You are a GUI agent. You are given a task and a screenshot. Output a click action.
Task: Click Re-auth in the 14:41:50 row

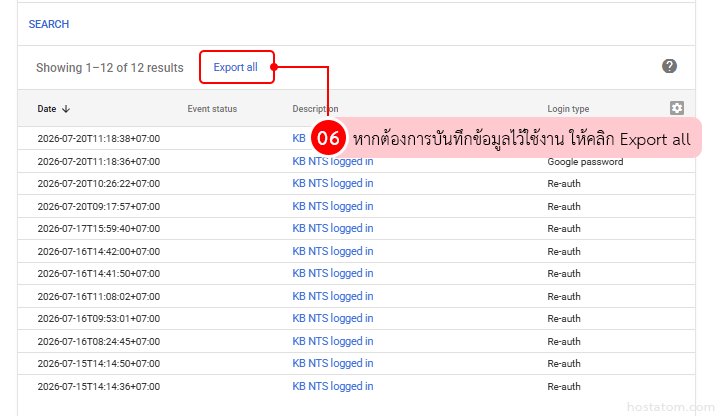click(564, 274)
